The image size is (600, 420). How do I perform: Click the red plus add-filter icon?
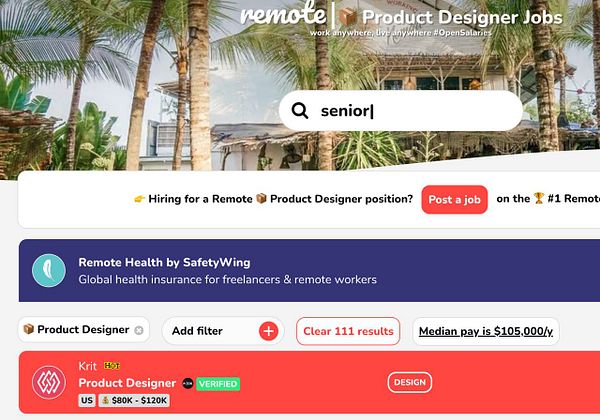(269, 331)
